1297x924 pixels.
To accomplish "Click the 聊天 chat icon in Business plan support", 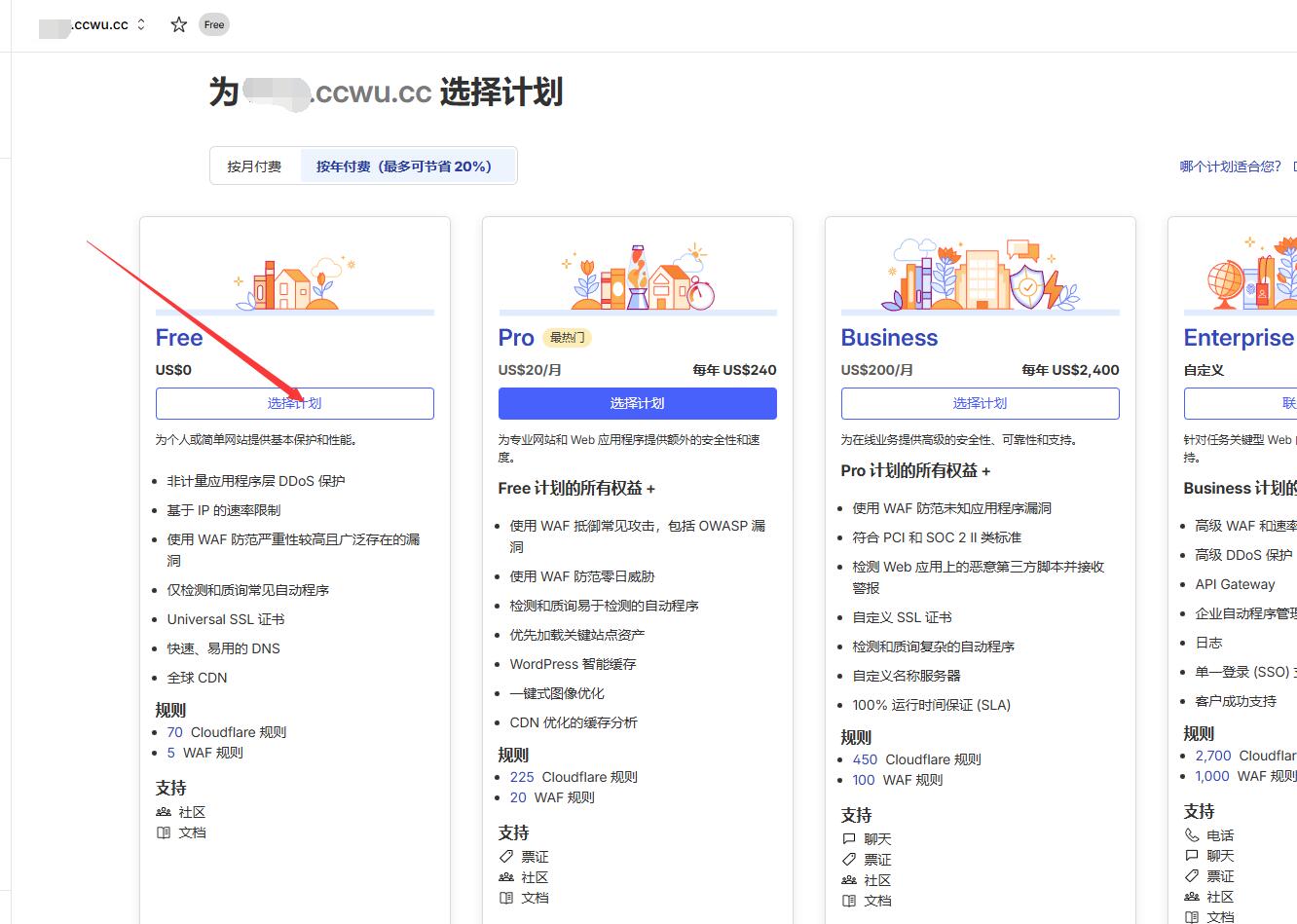I will (x=849, y=839).
